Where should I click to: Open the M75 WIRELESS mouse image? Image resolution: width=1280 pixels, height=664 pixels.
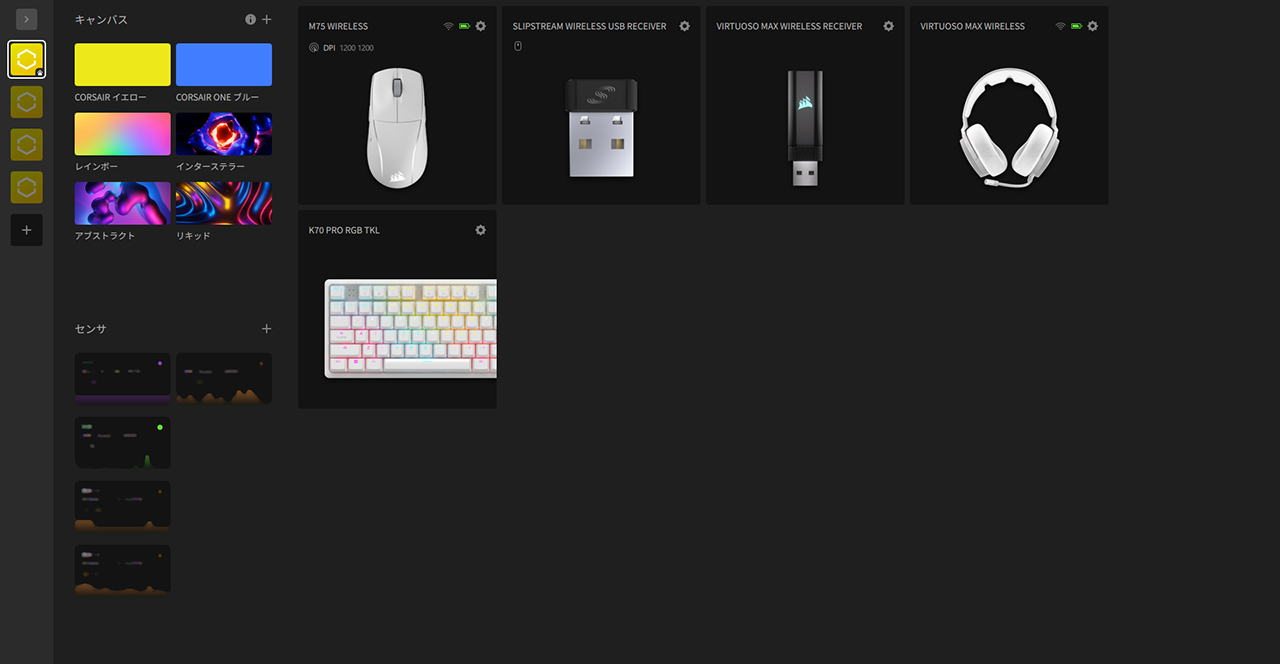tap(397, 127)
